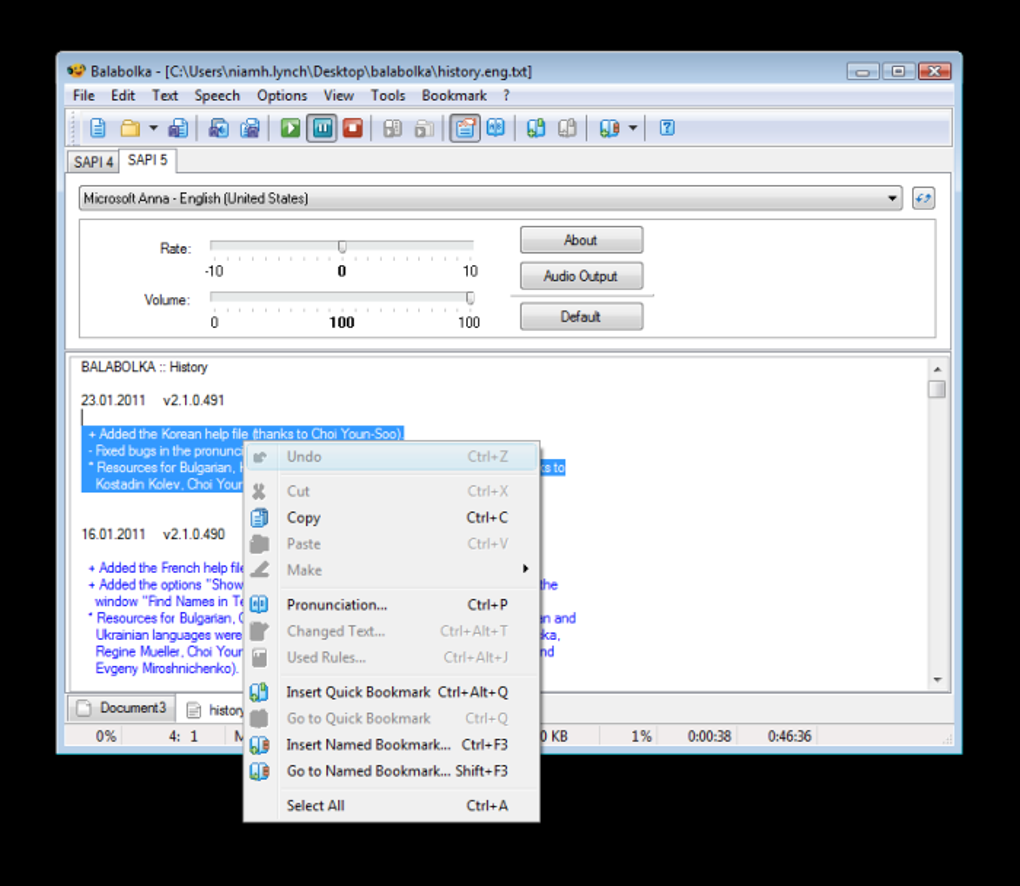Choose Insert Named Bookmark... in context menu

click(x=392, y=745)
